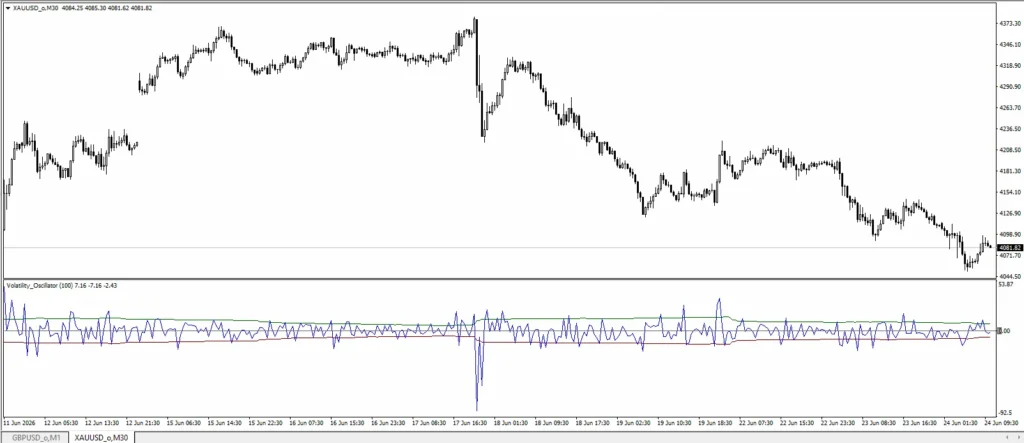Select the XAUUSD_o,M30 chart tab
The image size is (1024, 443).
[x=101, y=437]
